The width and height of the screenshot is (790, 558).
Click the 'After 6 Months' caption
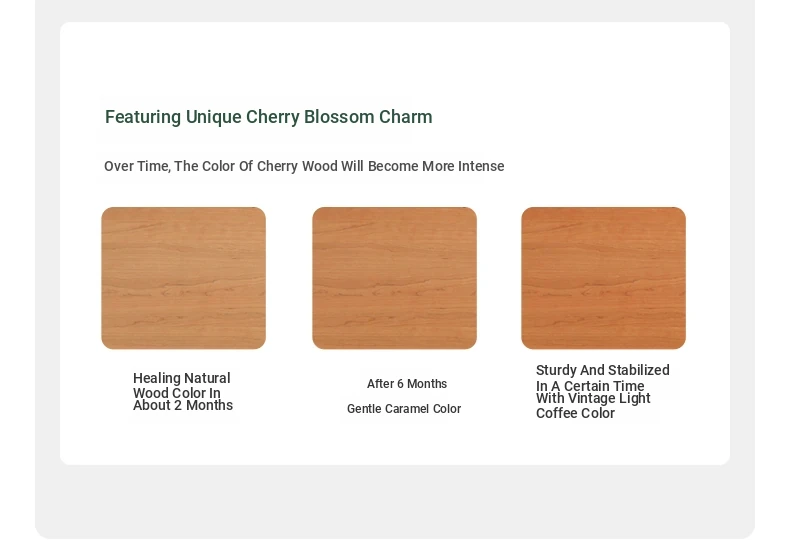pyautogui.click(x=407, y=384)
